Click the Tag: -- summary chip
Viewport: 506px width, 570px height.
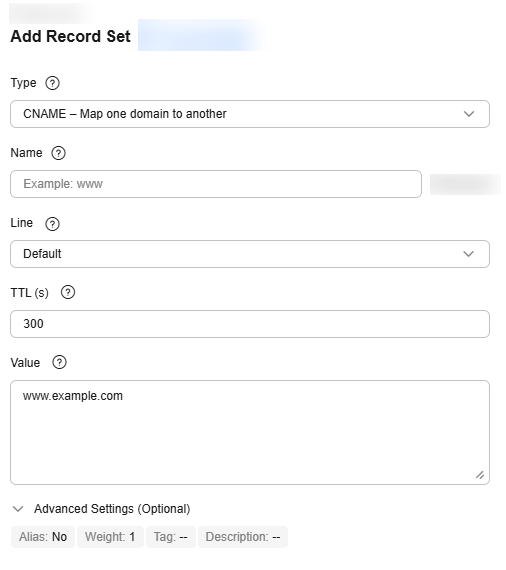coord(171,537)
